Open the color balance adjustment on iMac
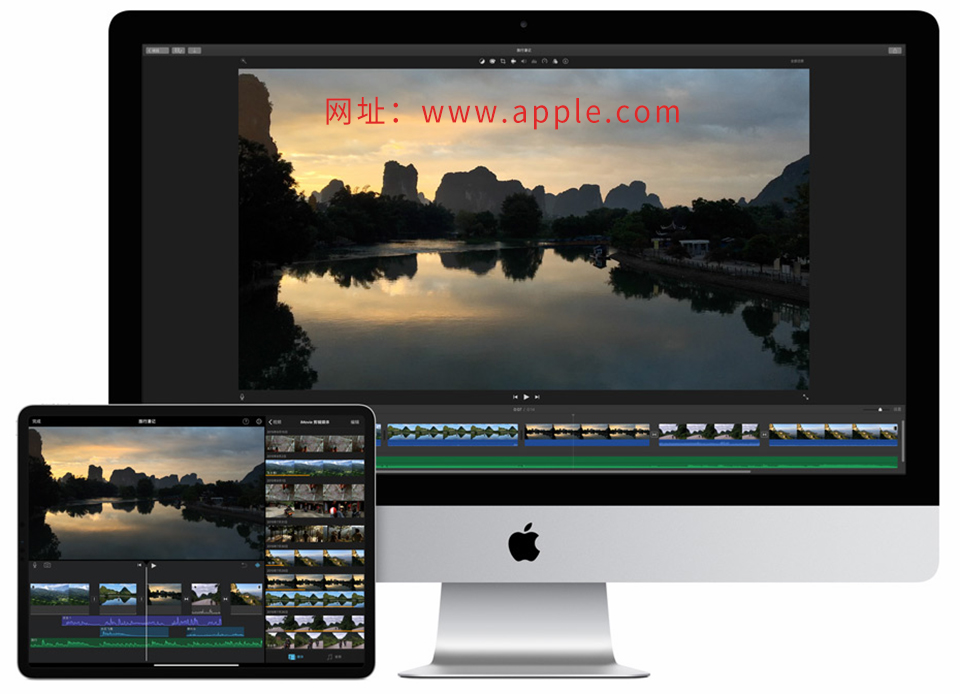960x694 pixels. 482,61
